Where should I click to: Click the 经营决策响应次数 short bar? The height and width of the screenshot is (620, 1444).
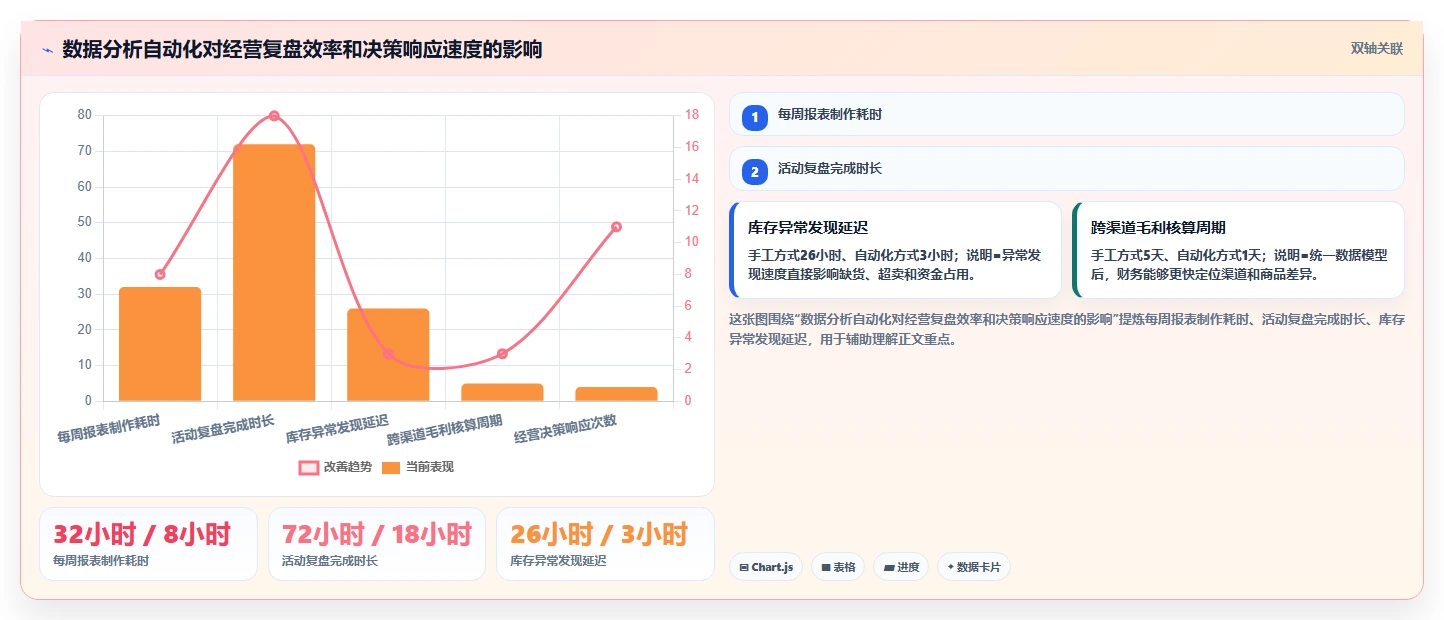pos(616,394)
